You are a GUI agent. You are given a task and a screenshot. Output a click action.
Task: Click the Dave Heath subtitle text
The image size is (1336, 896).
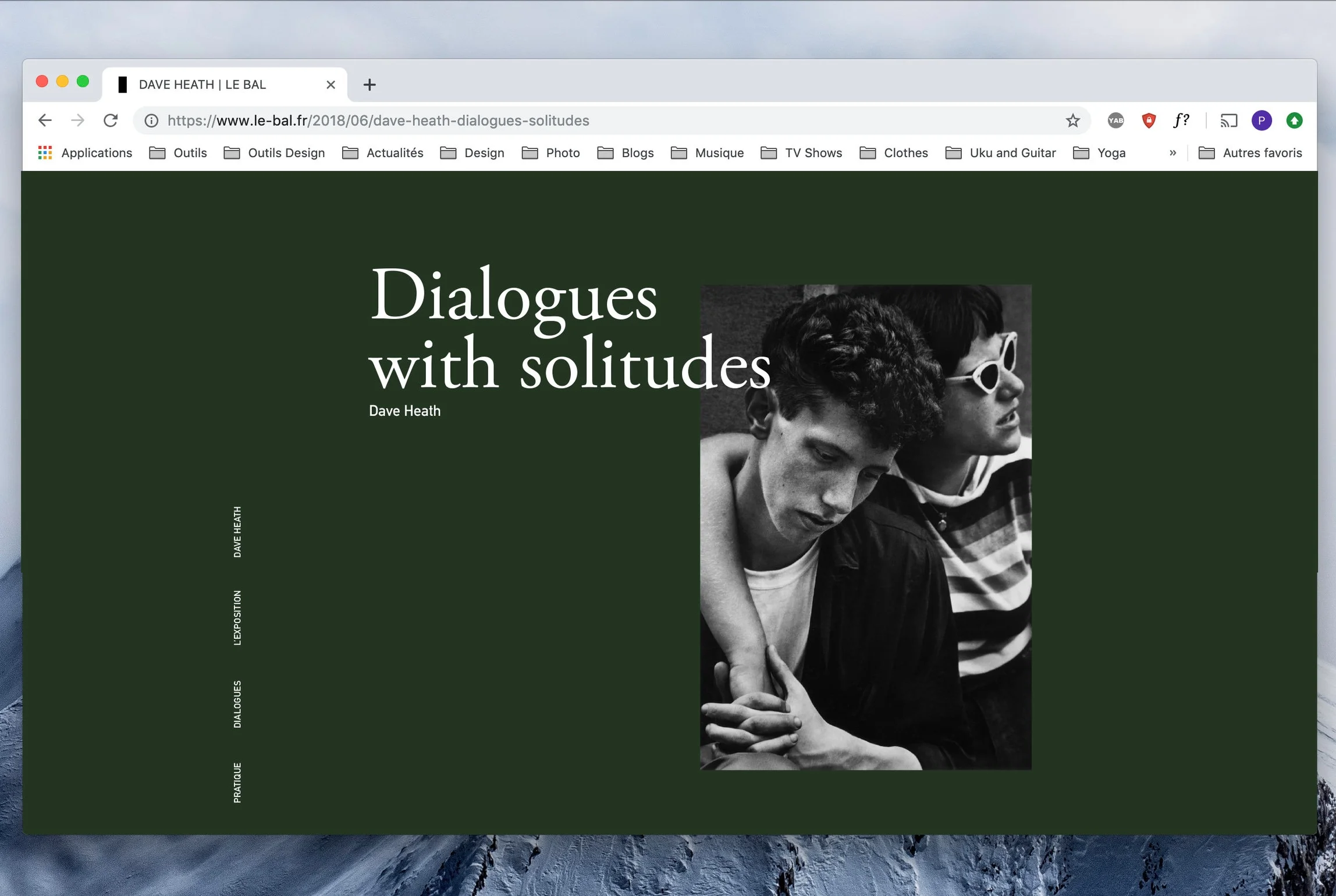click(404, 411)
